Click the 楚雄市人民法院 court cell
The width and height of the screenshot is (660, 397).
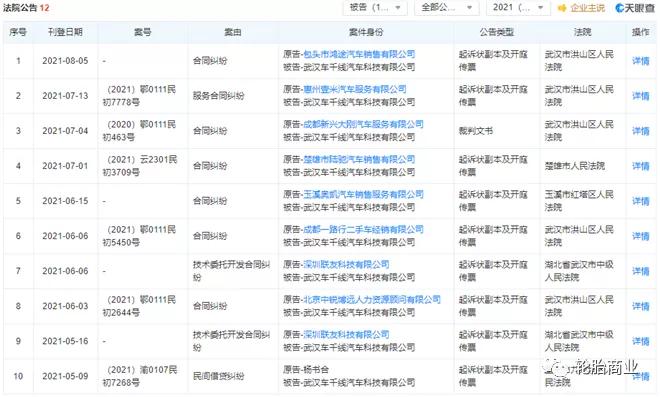[575, 166]
